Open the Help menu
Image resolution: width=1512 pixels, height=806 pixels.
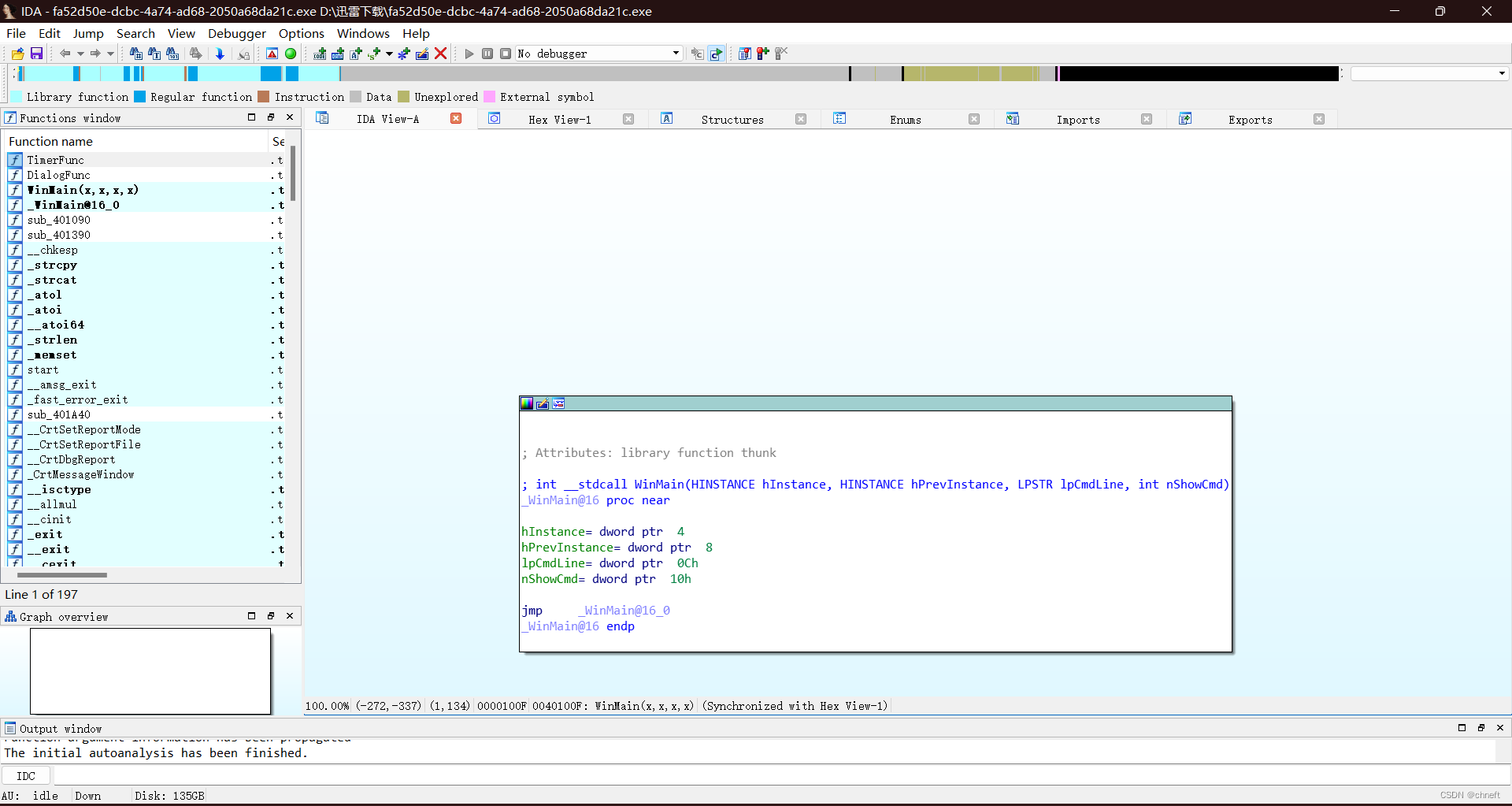(416, 33)
